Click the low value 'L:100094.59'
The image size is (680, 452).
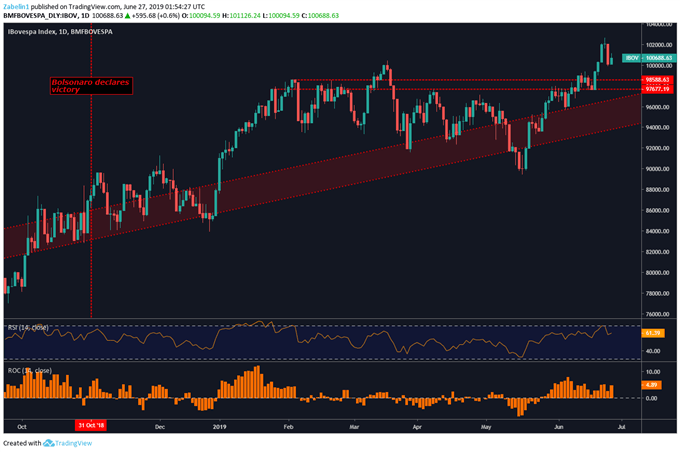(281, 16)
